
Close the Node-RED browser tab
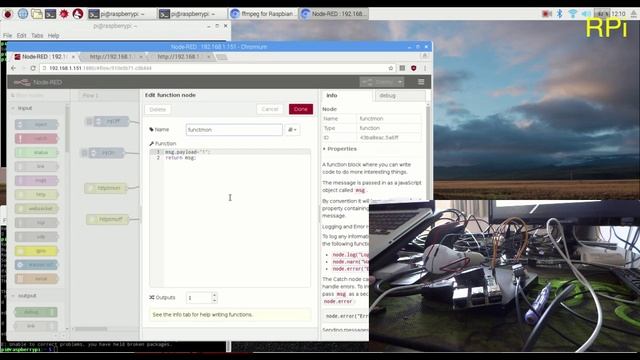(73, 57)
